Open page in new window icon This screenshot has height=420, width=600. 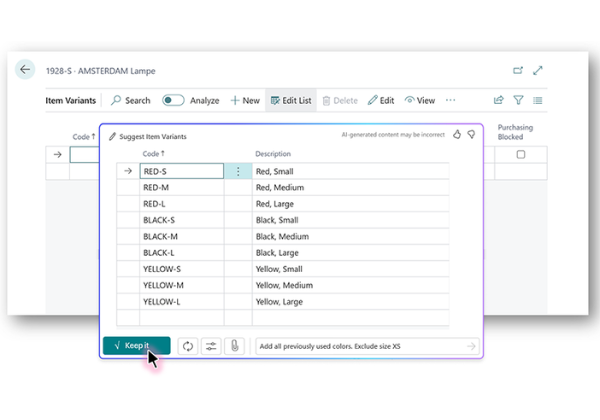tap(517, 71)
